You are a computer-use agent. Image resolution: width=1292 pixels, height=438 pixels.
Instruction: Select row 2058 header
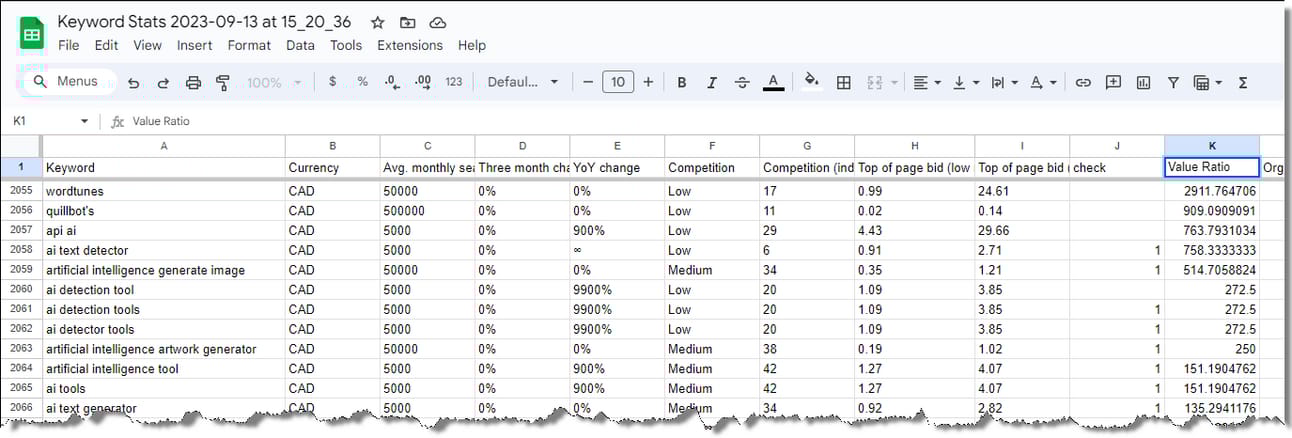click(x=21, y=250)
